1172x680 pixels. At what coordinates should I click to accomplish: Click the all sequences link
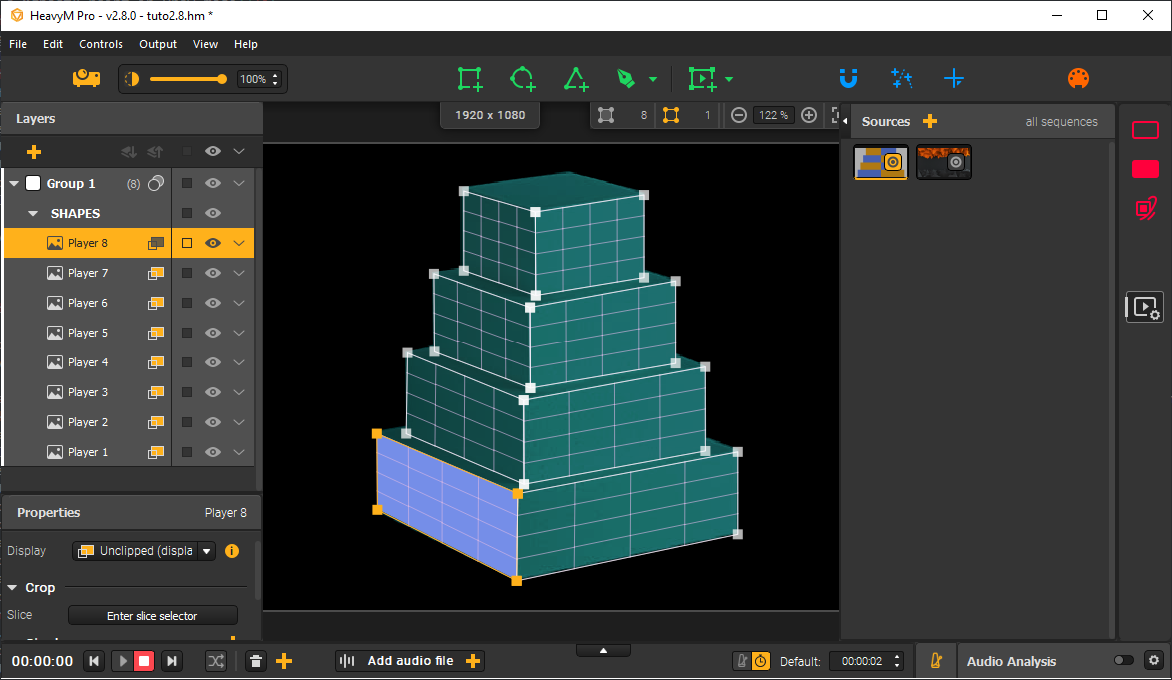pyautogui.click(x=1061, y=121)
